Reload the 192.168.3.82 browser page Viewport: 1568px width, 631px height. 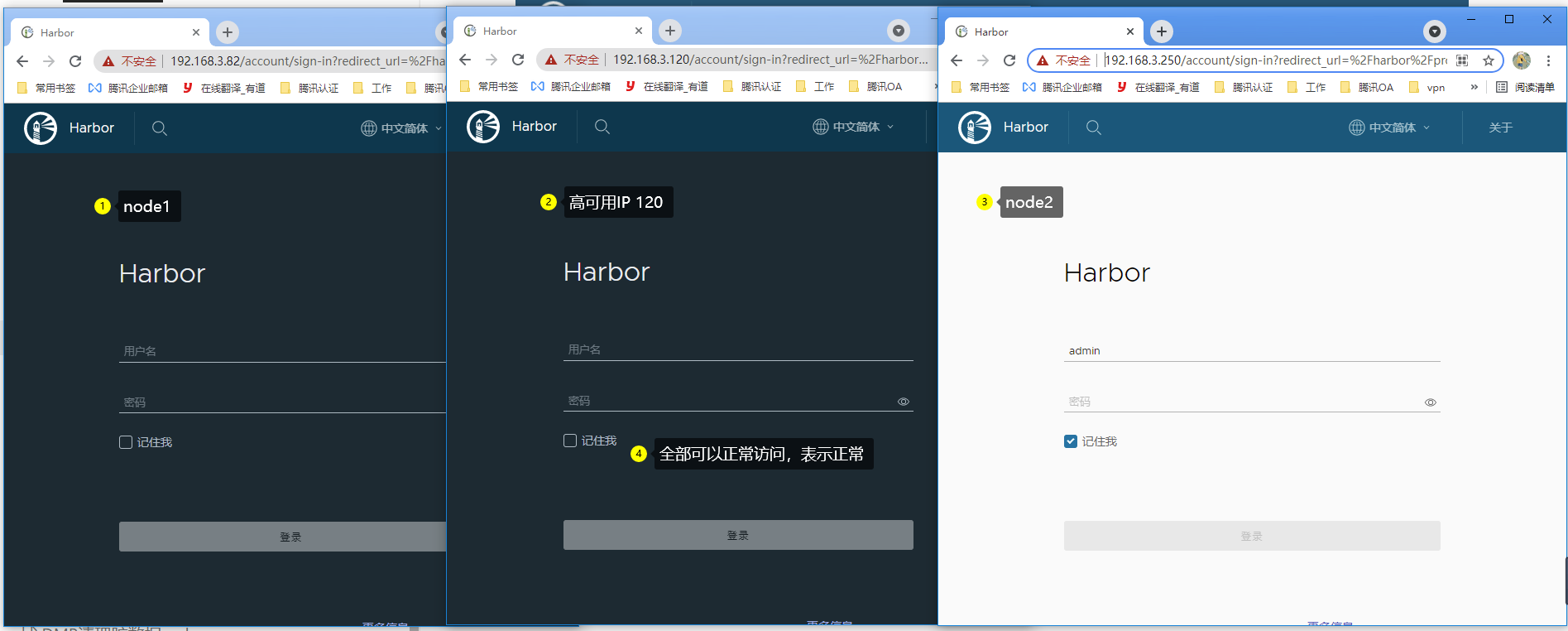(75, 61)
